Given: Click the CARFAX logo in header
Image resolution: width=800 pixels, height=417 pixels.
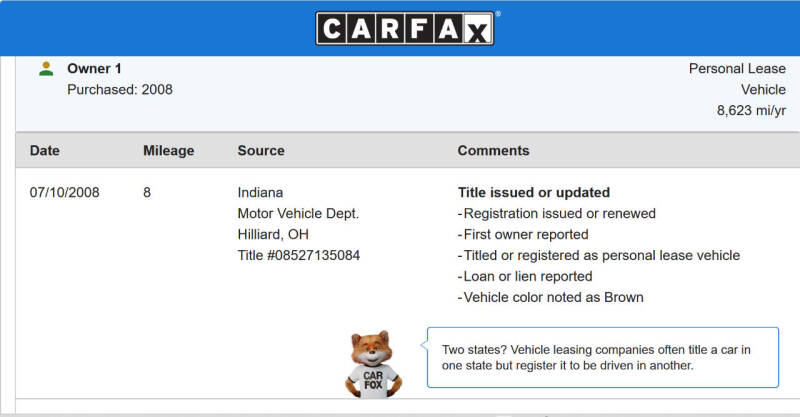Looking at the screenshot, I should tap(405, 29).
